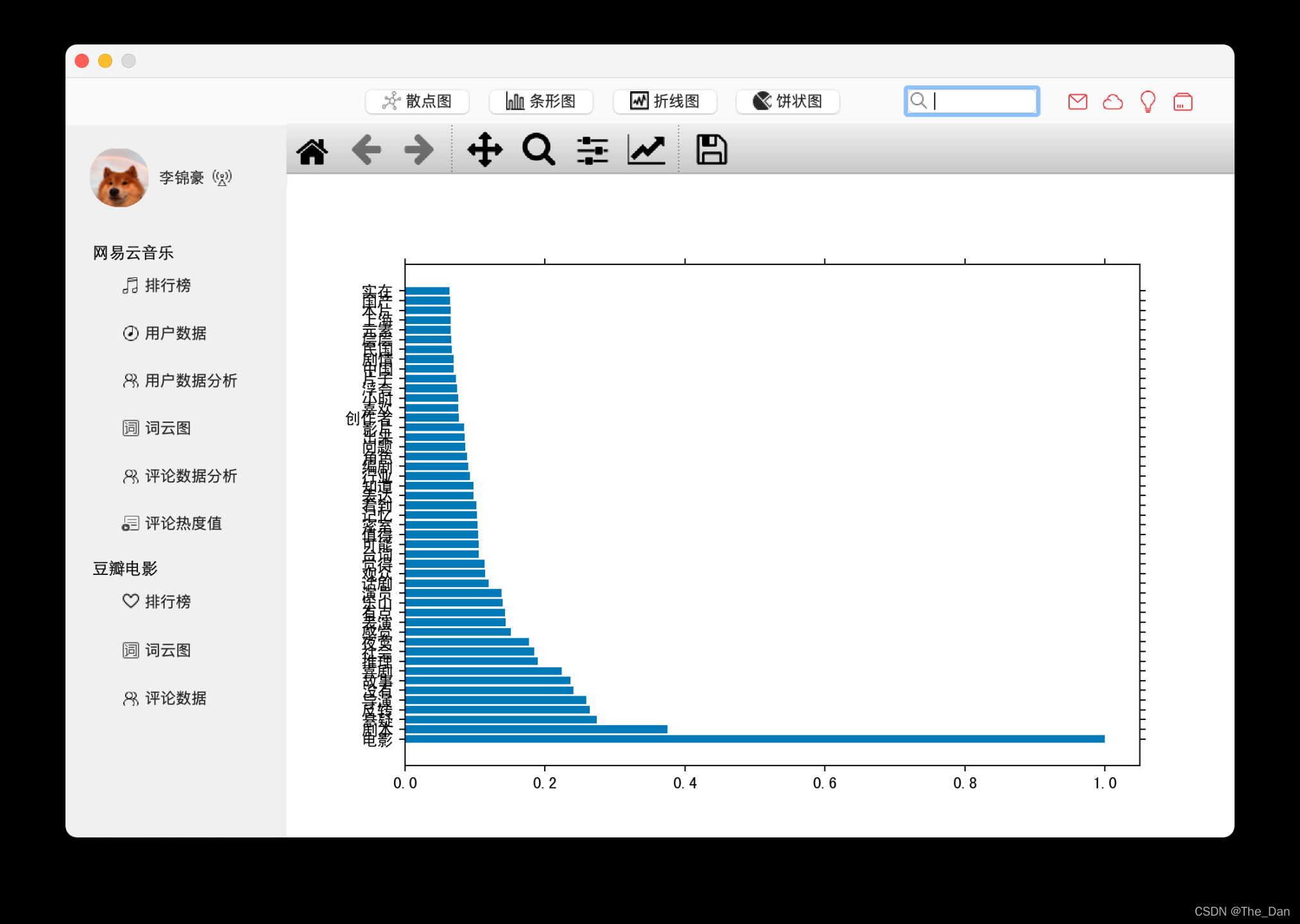Open 网易云音乐 词云图 label
The width and height of the screenshot is (1300, 924).
167,428
